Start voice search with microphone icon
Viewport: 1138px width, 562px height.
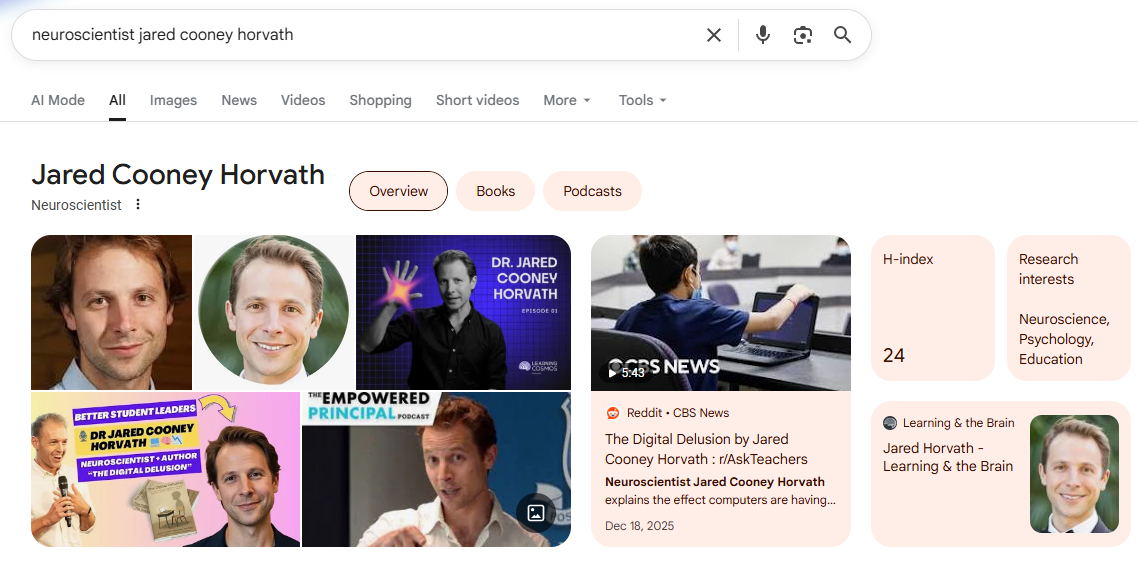point(763,35)
